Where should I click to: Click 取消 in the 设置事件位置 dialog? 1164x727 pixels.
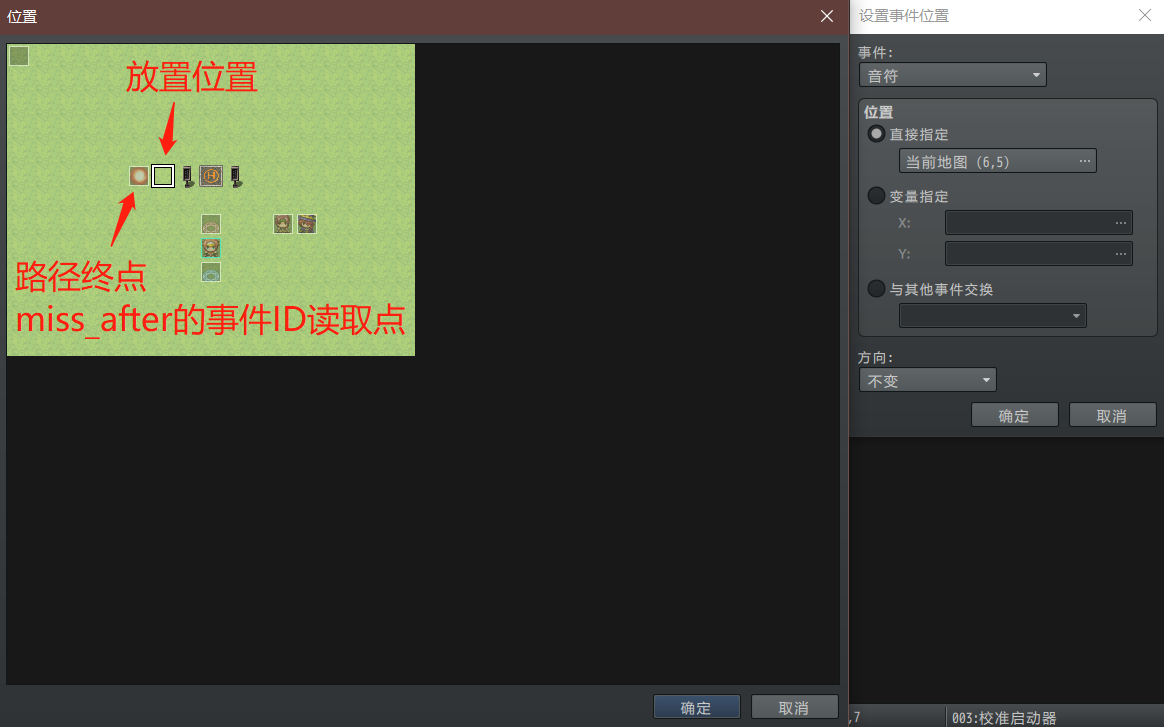(x=1112, y=415)
